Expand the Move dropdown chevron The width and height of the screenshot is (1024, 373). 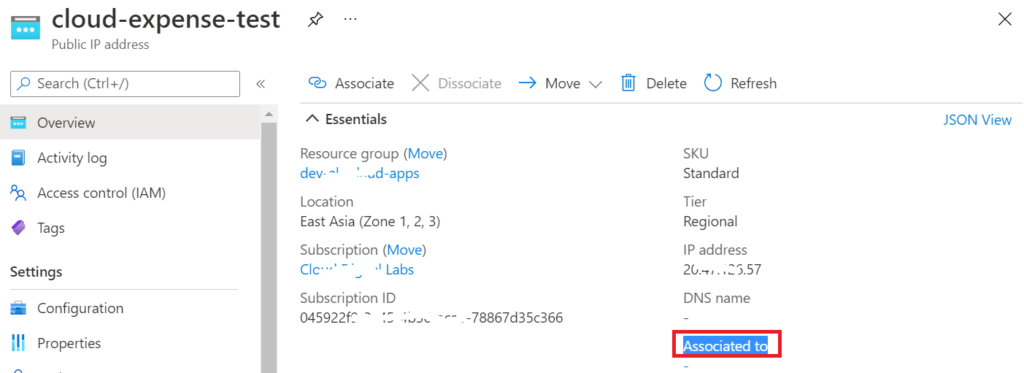595,84
